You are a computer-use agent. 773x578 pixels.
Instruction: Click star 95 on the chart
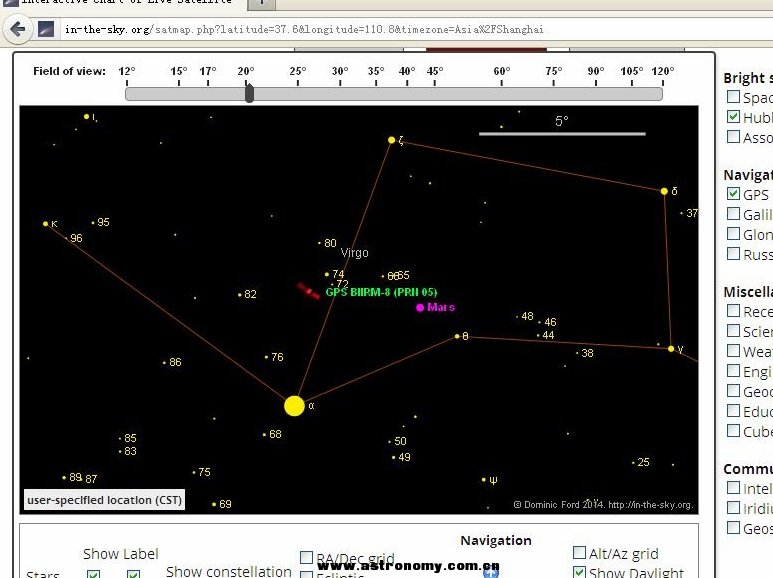[x=93, y=223]
